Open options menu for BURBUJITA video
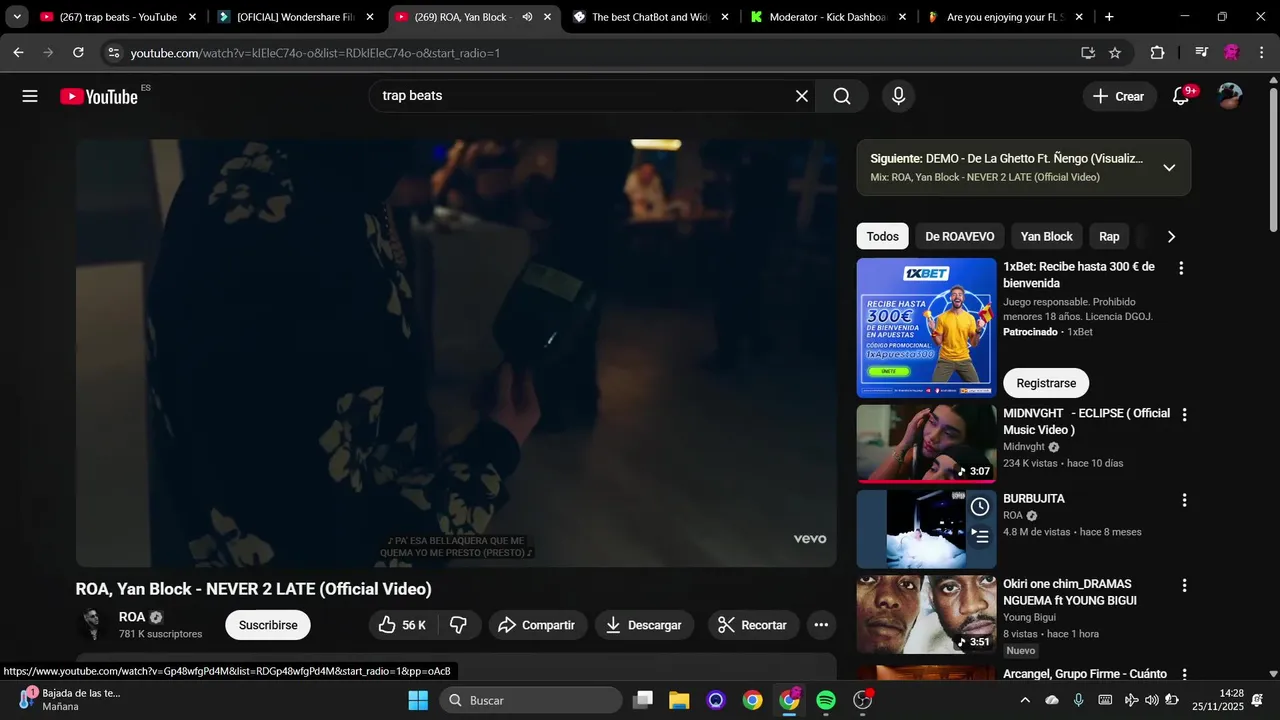Viewport: 1280px width, 720px height. [x=1184, y=500]
